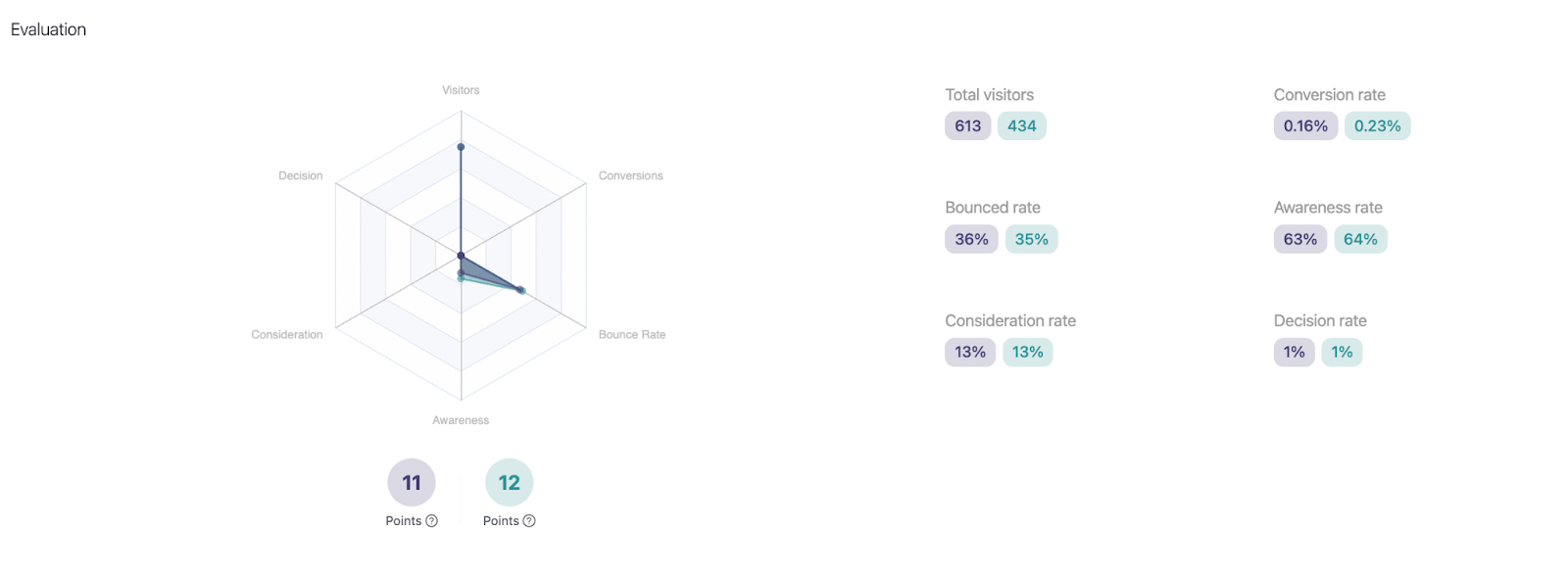
Task: Click the purple 11 Points circle
Action: coord(411,482)
